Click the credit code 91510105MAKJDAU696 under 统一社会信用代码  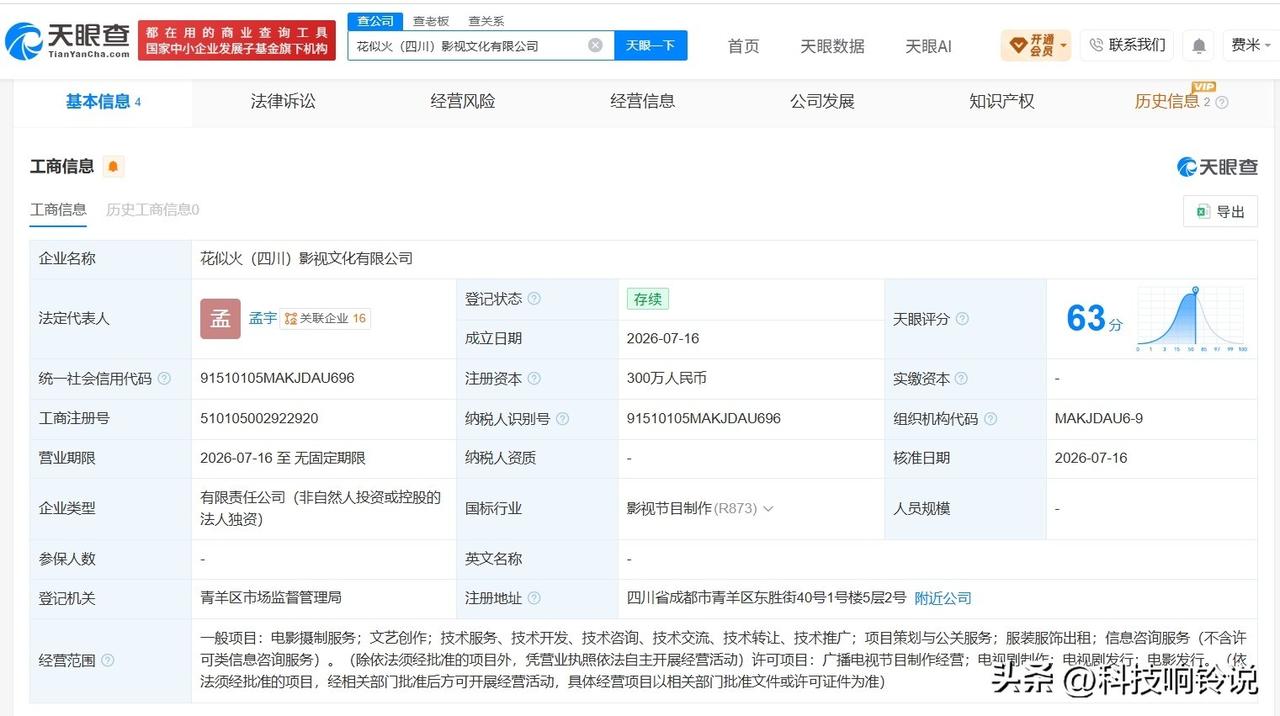point(277,378)
